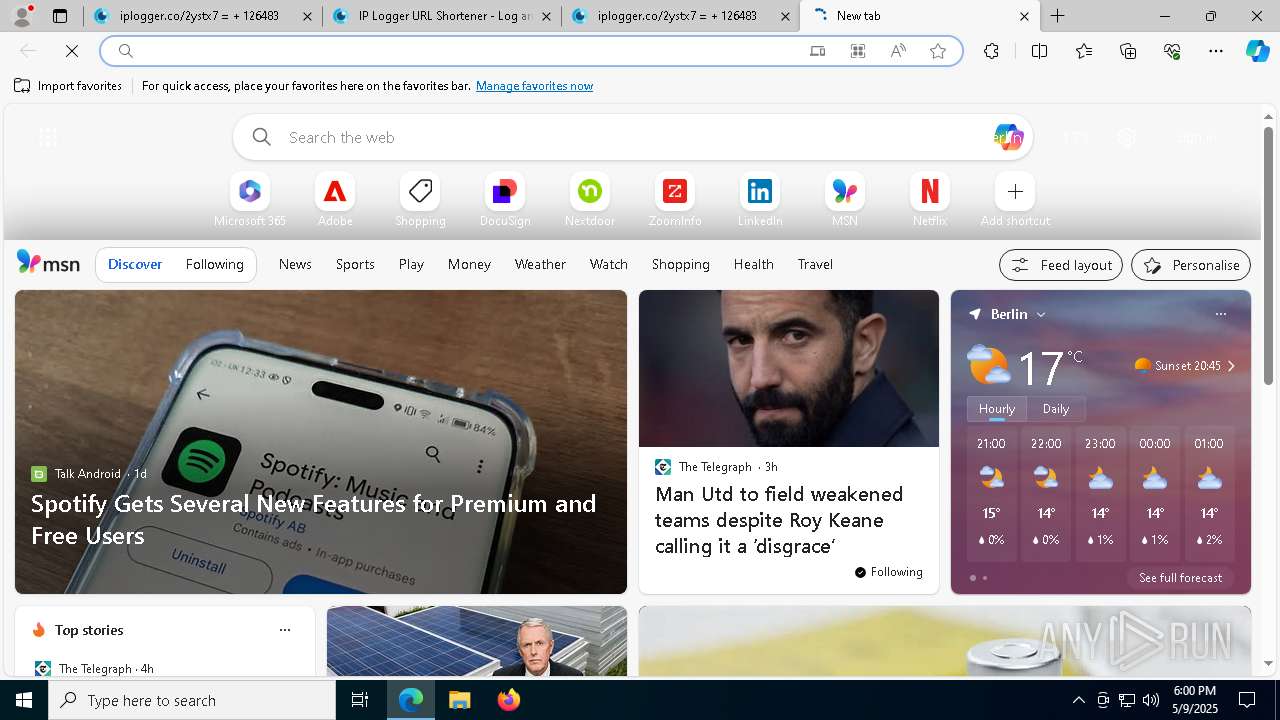The width and height of the screenshot is (1280, 720).
Task: Open the solar panels article thumbnail
Action: (477, 641)
